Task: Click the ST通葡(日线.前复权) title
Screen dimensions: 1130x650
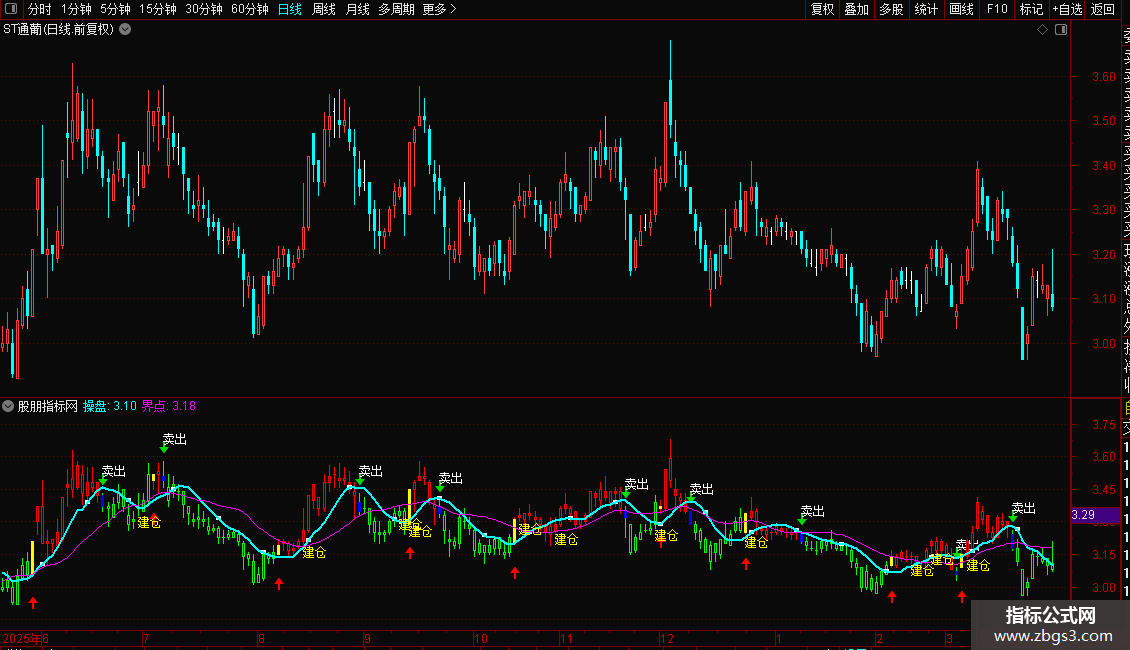Action: [58, 30]
